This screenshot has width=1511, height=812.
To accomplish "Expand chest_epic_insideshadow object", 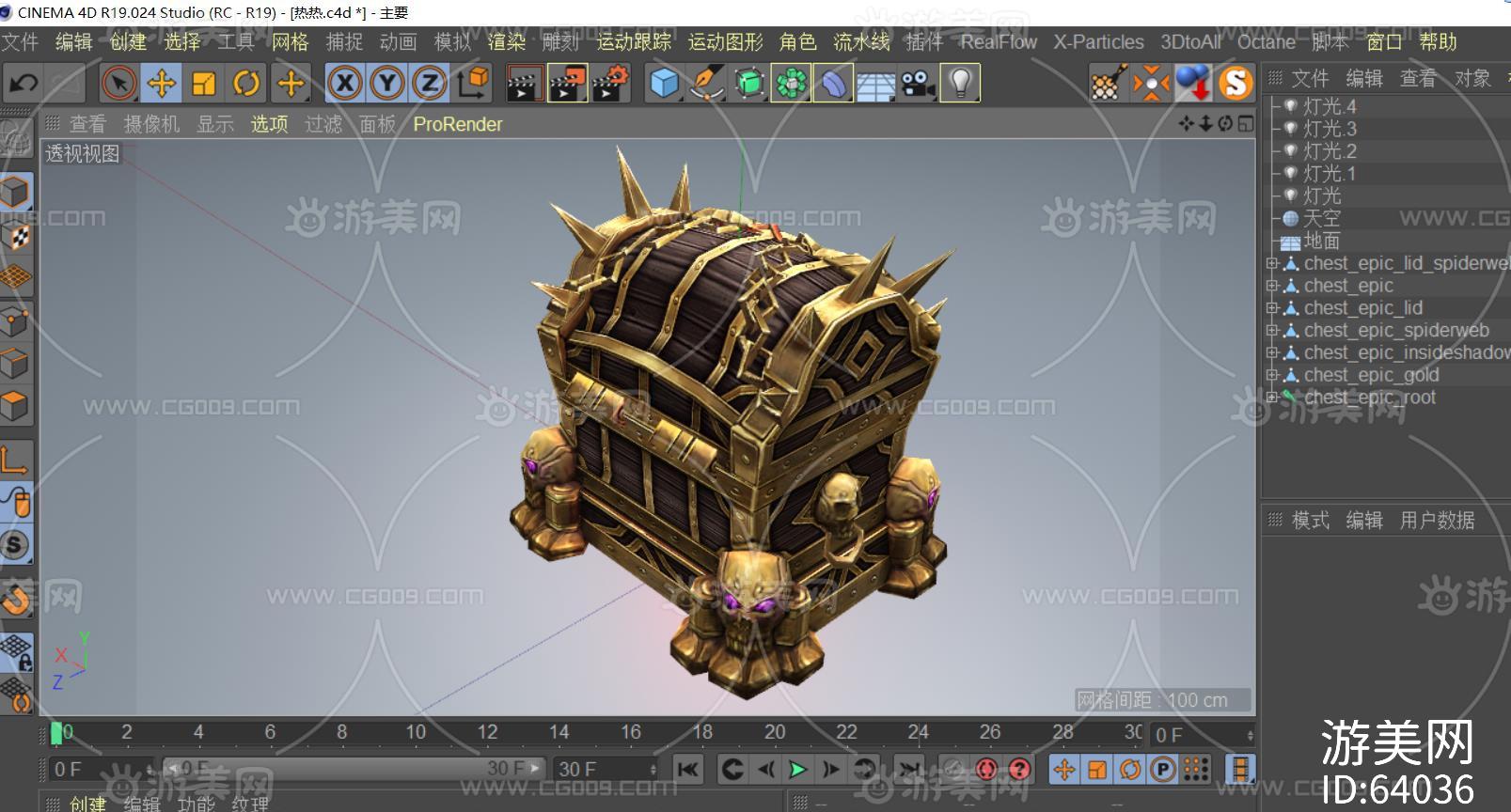I will click(x=1272, y=353).
